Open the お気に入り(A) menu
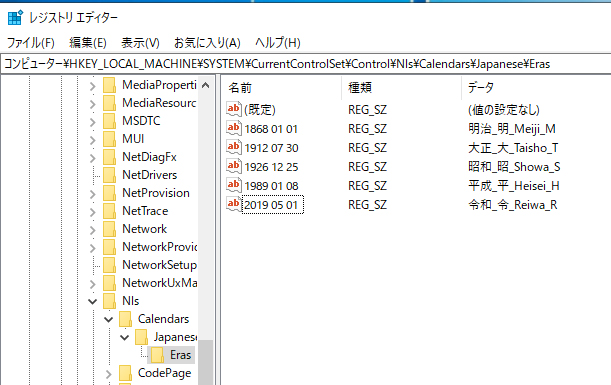611x385 pixels. click(207, 42)
